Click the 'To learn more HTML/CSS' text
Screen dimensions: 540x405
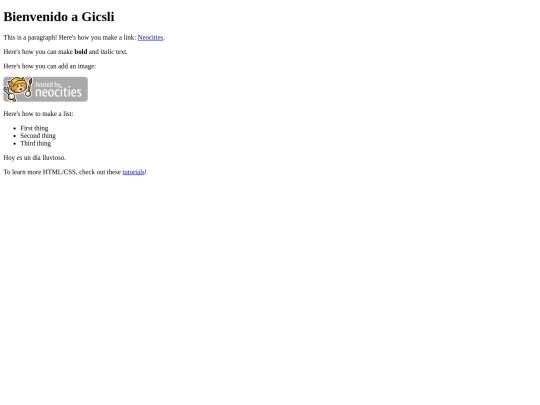click(40, 172)
